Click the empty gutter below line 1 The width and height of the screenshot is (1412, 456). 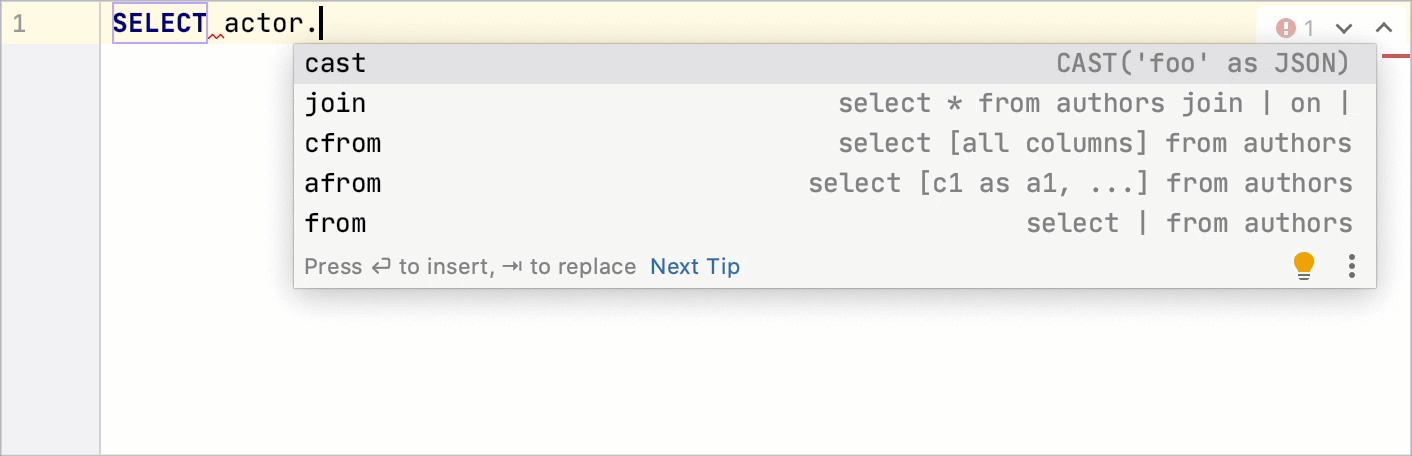(x=50, y=250)
